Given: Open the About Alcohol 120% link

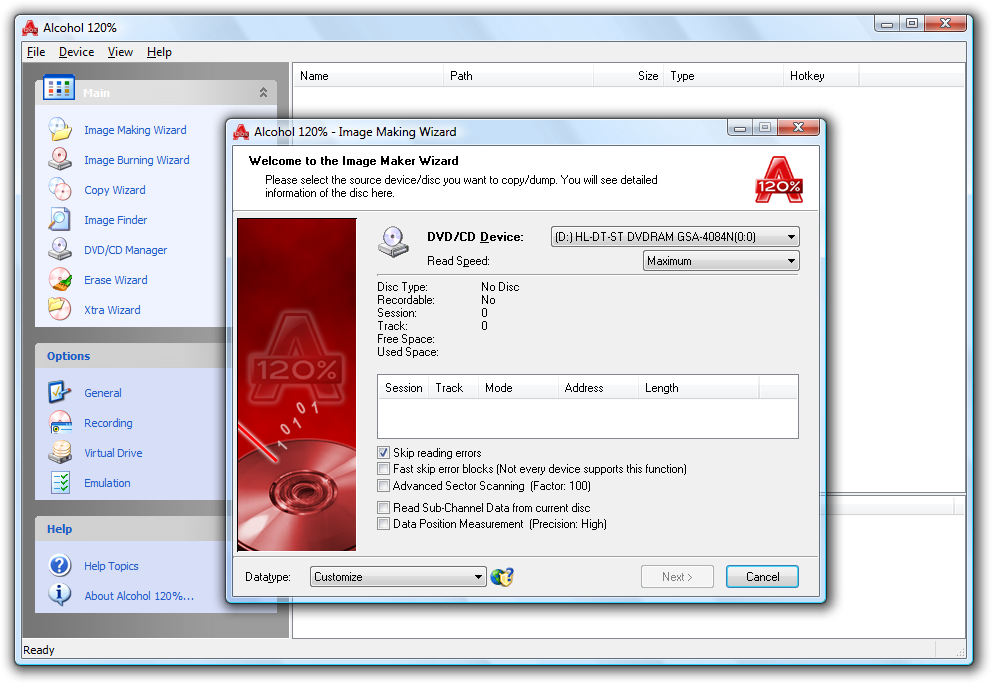Looking at the screenshot, I should (139, 596).
